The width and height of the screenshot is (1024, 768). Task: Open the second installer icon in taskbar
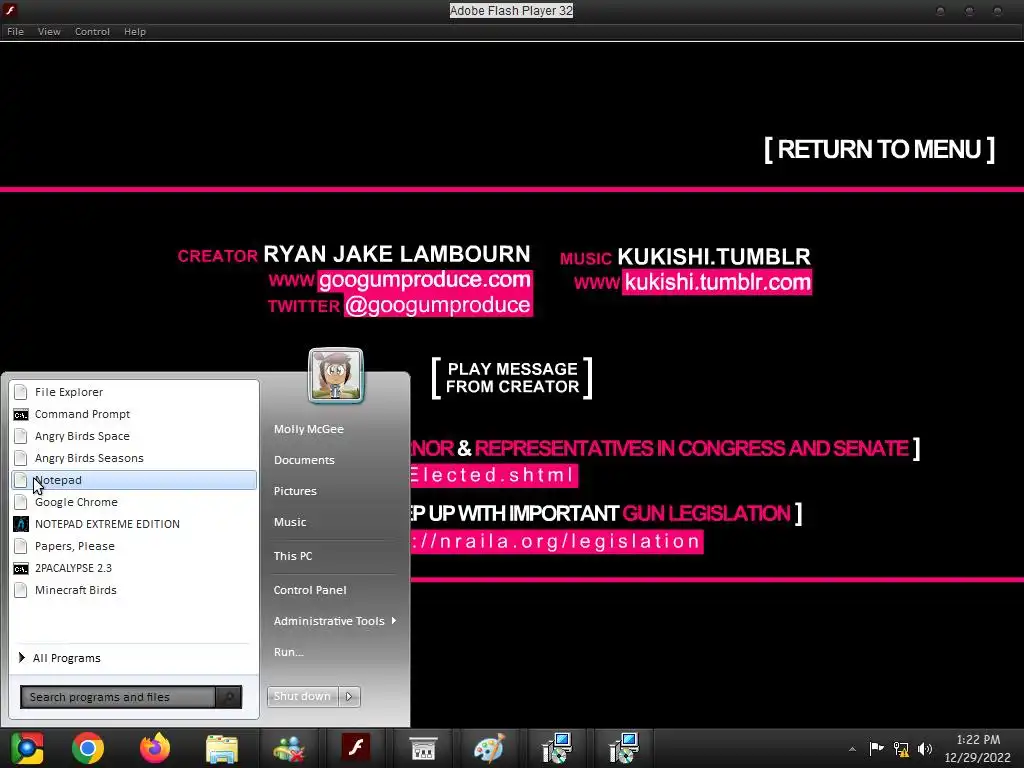tap(623, 748)
